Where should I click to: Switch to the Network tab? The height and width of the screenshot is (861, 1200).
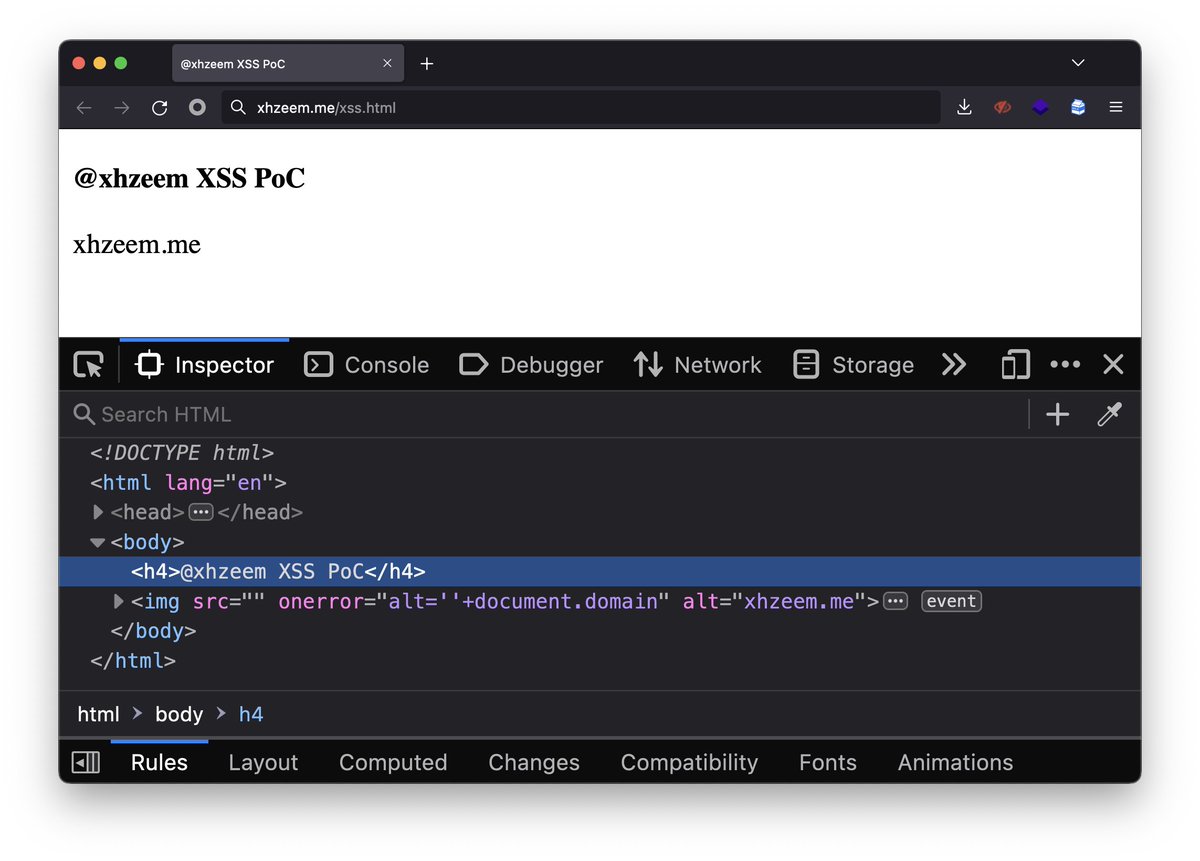coord(697,365)
